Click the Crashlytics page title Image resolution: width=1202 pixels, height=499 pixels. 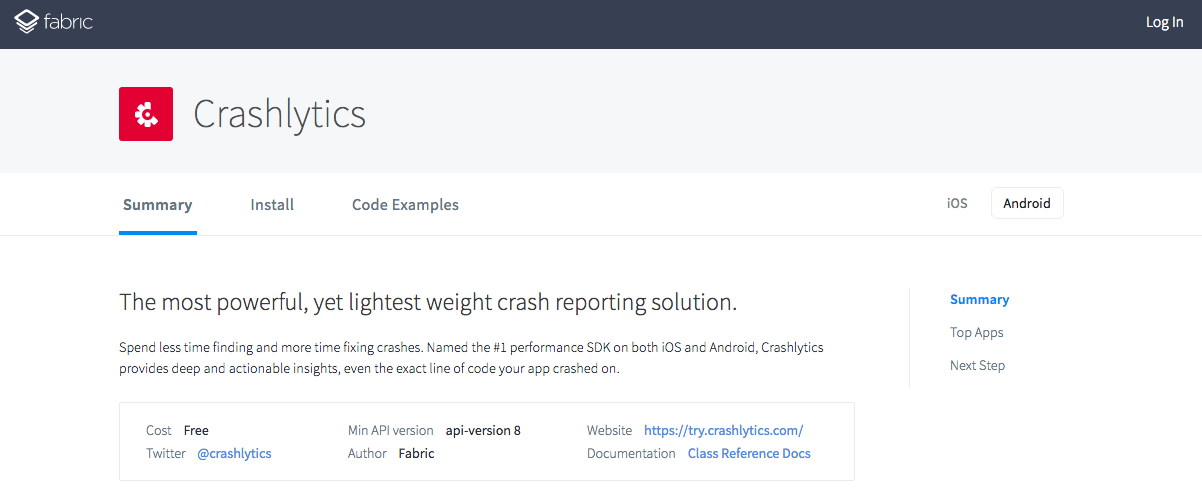click(279, 114)
